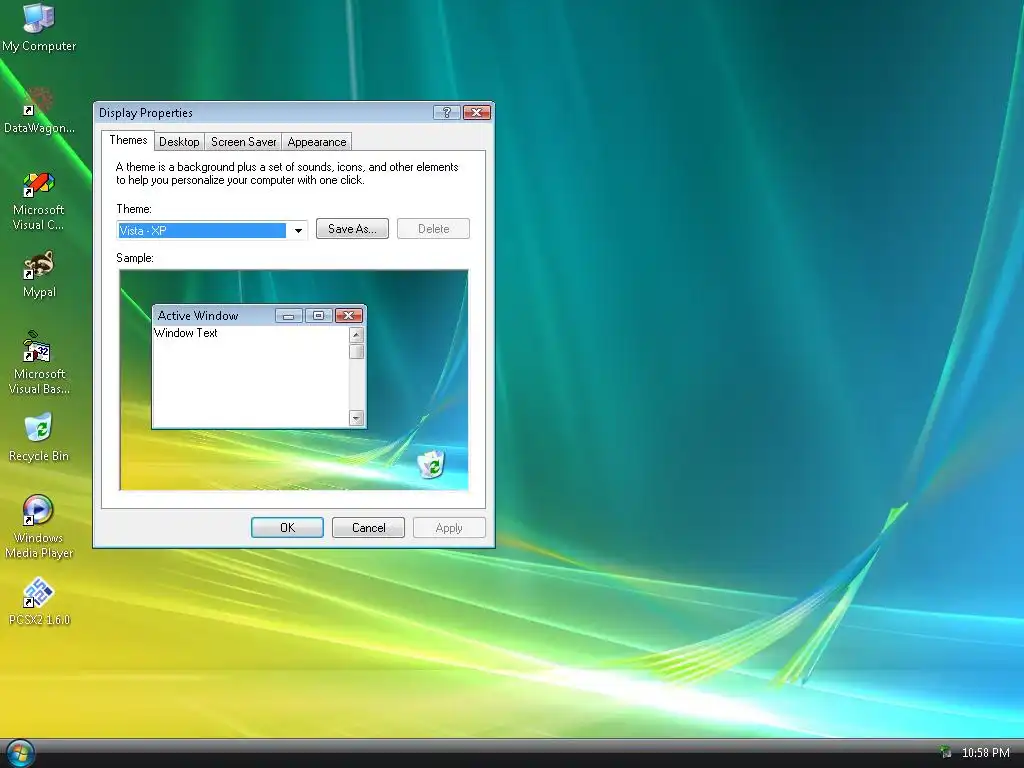Select the Microsoft Visual Basic shortcut icon

point(39,363)
